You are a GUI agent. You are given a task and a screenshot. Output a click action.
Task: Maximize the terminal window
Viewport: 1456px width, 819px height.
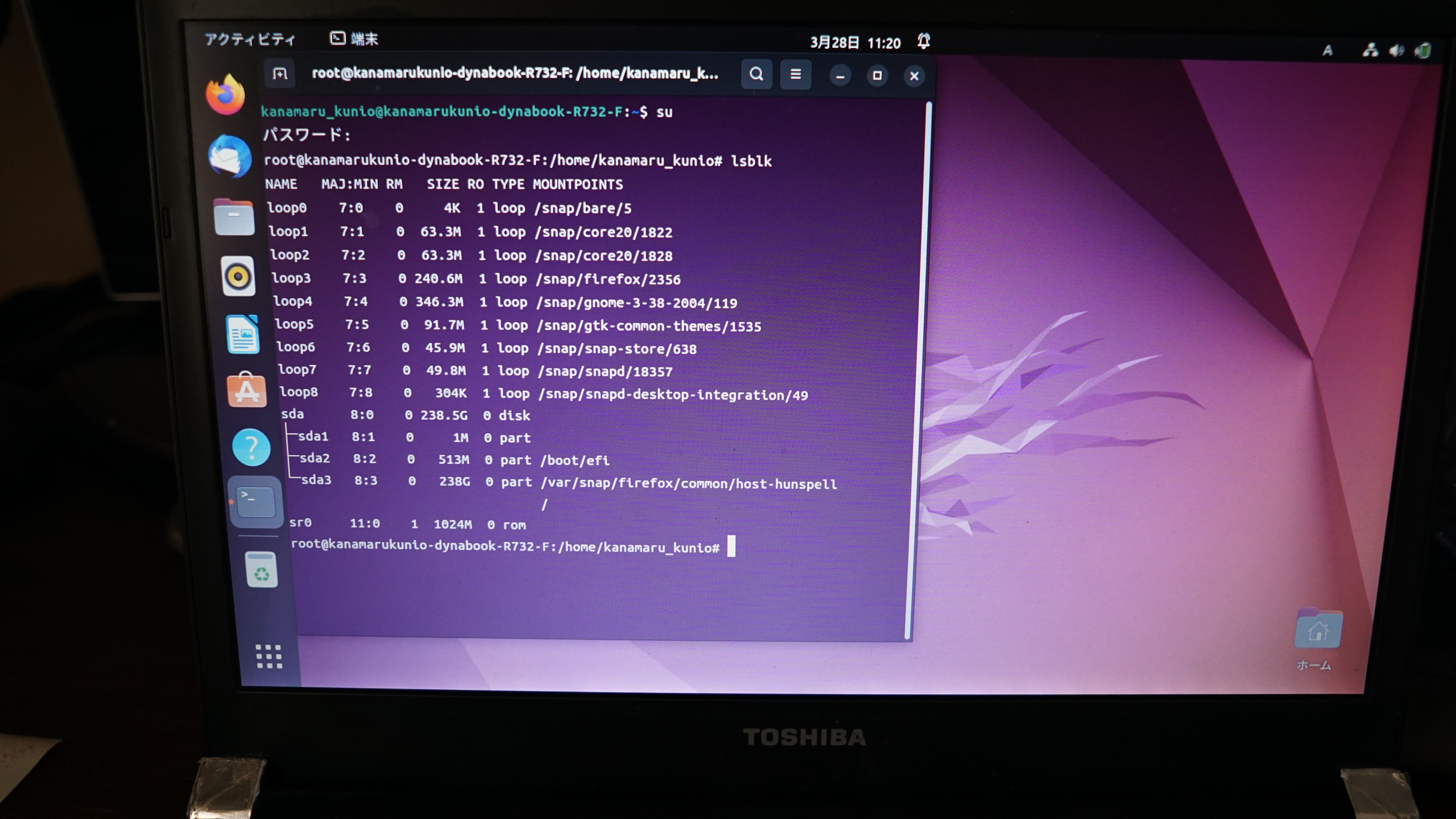pos(877,76)
